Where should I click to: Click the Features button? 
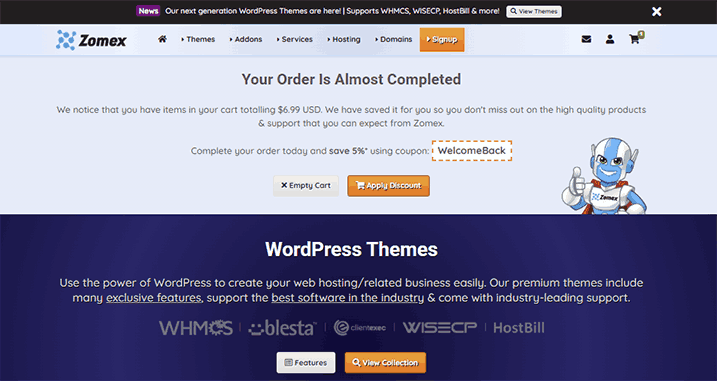(306, 363)
